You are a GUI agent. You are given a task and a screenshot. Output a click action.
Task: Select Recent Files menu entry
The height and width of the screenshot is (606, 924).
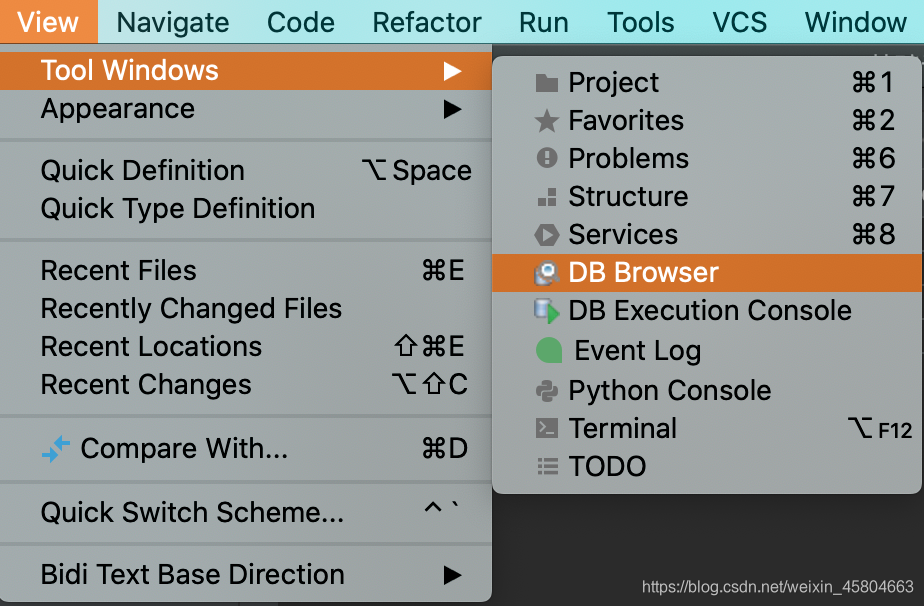pos(119,271)
